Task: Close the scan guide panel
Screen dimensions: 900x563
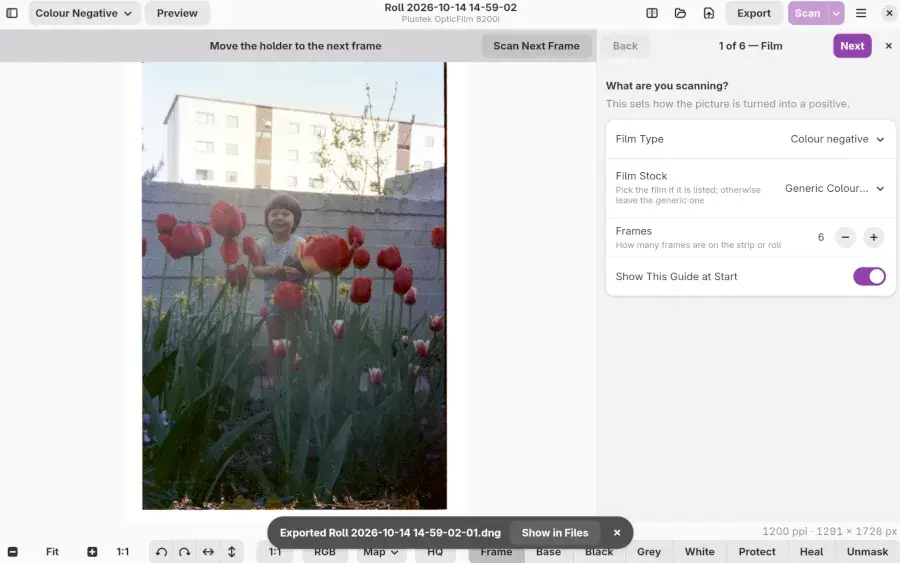Action: [x=889, y=46]
